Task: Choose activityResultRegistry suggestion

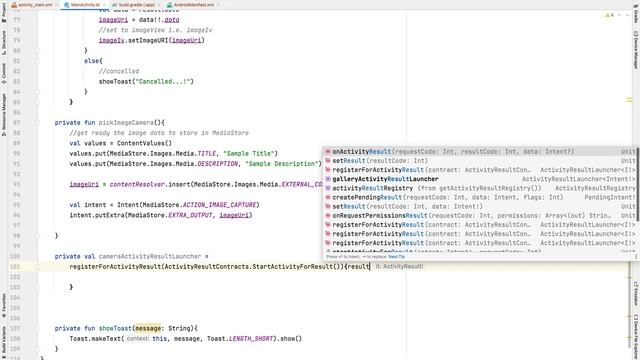Action: 480,188
